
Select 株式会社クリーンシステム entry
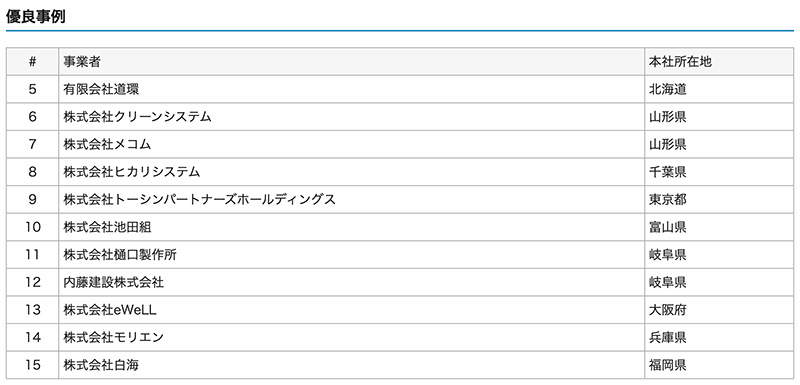(137, 117)
